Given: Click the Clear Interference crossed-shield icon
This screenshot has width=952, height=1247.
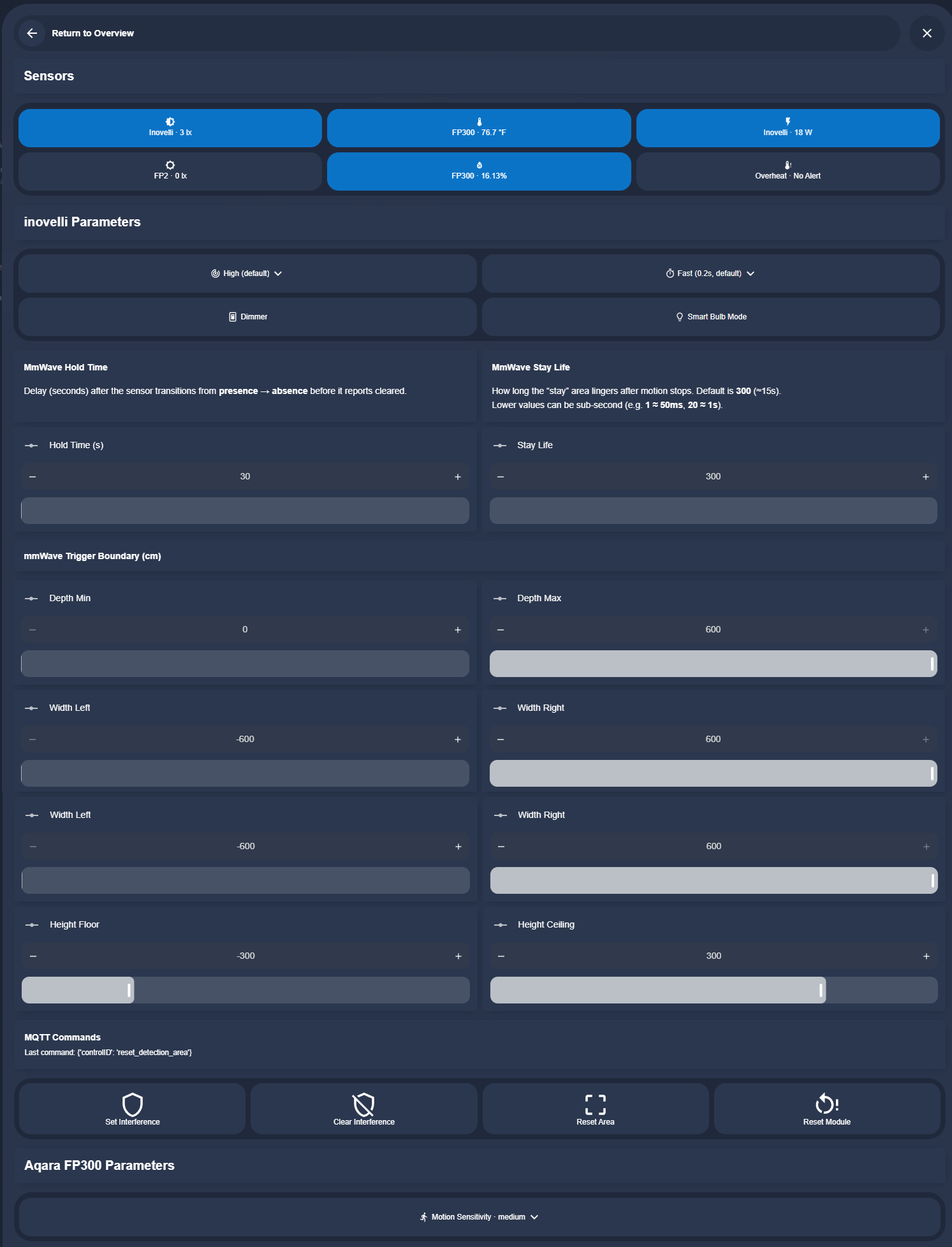Looking at the screenshot, I should (363, 1104).
